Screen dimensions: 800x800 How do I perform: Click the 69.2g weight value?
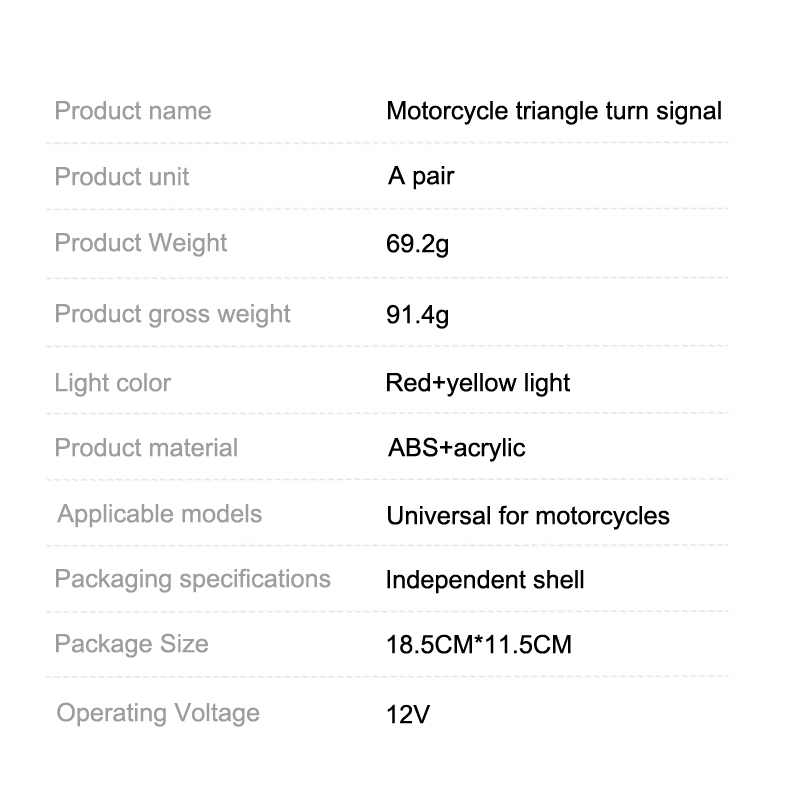pyautogui.click(x=418, y=244)
